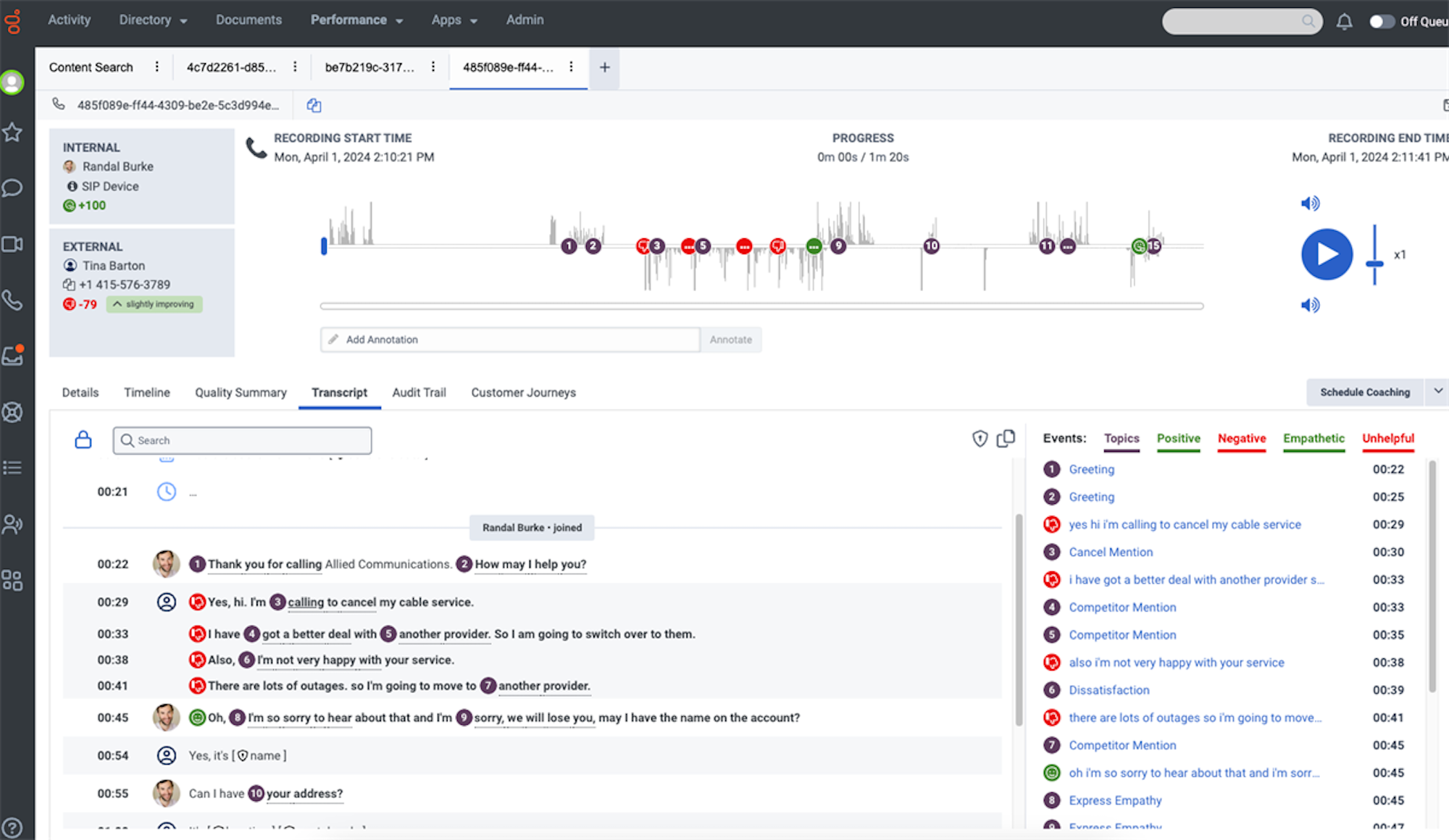
Task: Toggle the Topics events filter
Action: [x=1122, y=439]
